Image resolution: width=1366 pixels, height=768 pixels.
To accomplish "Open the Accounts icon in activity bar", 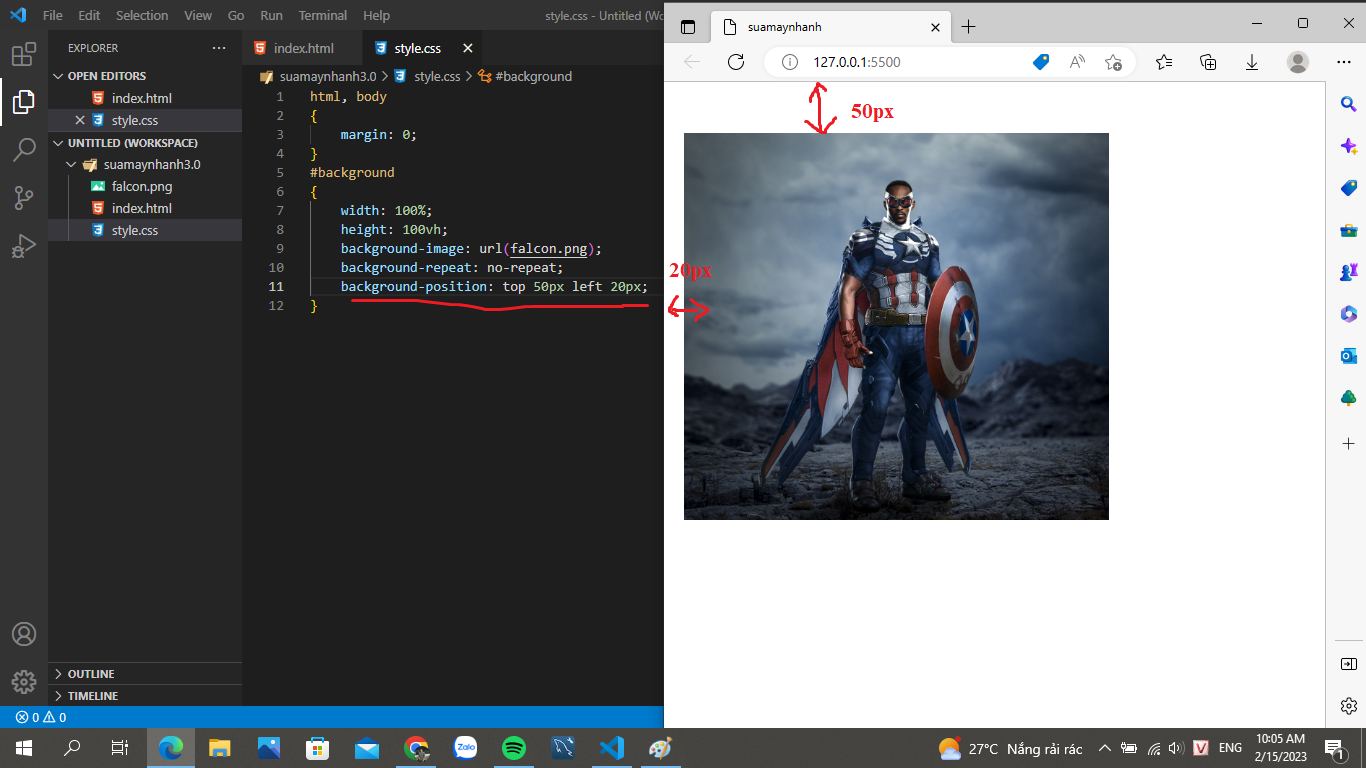I will [23, 634].
